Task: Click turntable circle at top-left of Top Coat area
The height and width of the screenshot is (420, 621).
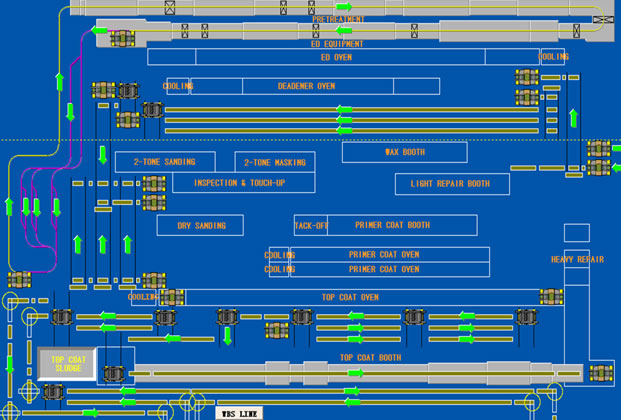Action: coord(14,301)
